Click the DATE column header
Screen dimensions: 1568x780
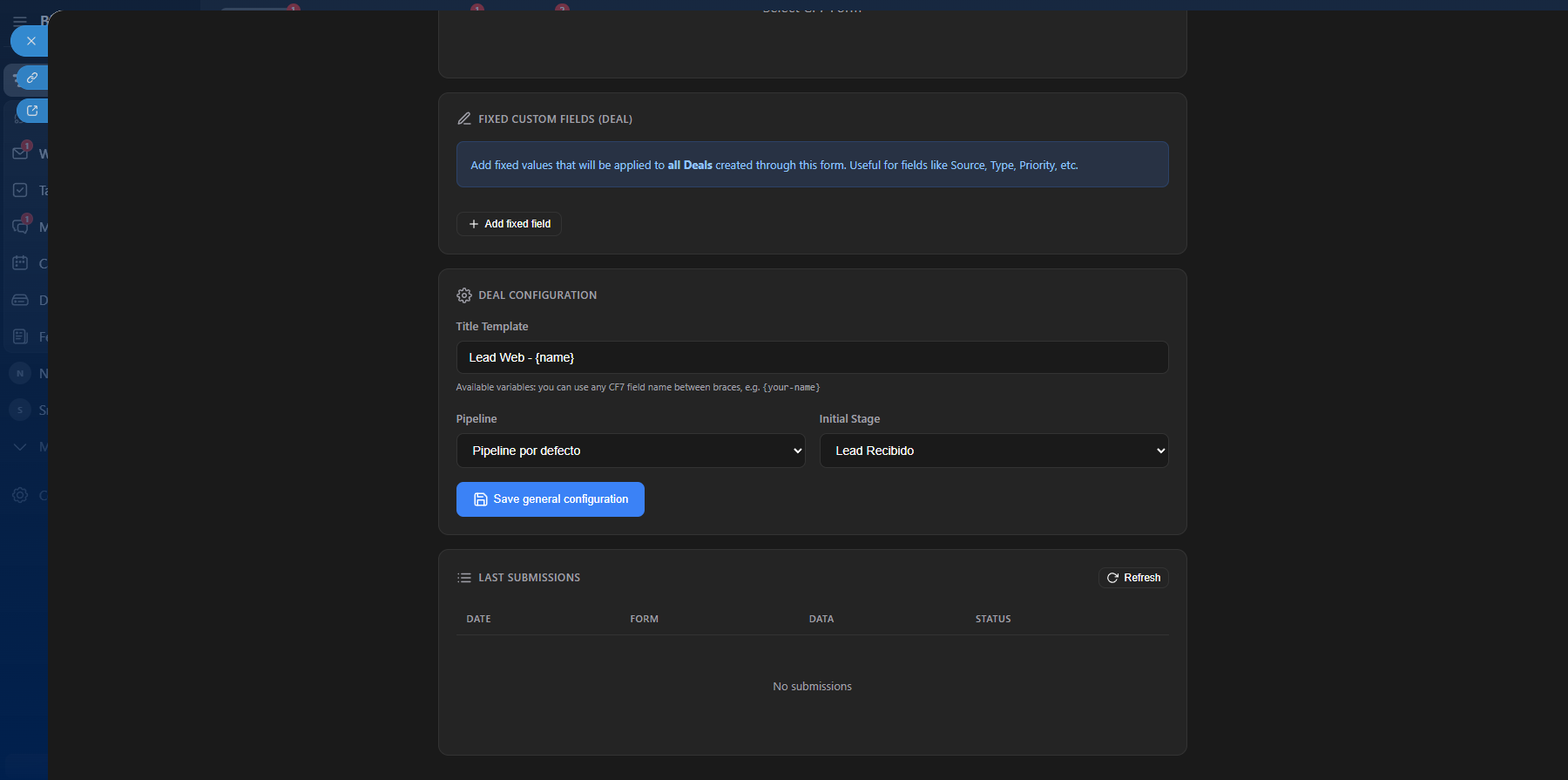(478, 619)
